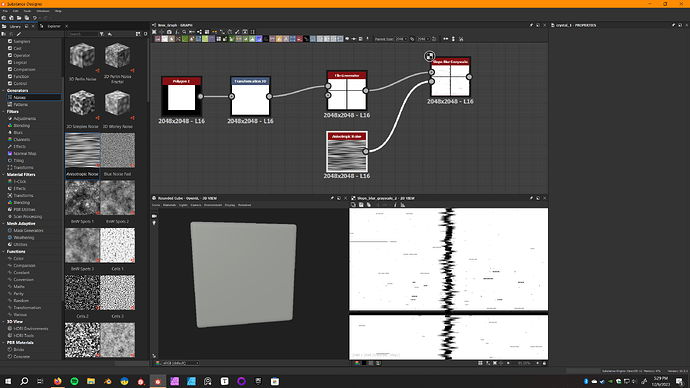Switch to the Explorer tab

pos(54,26)
